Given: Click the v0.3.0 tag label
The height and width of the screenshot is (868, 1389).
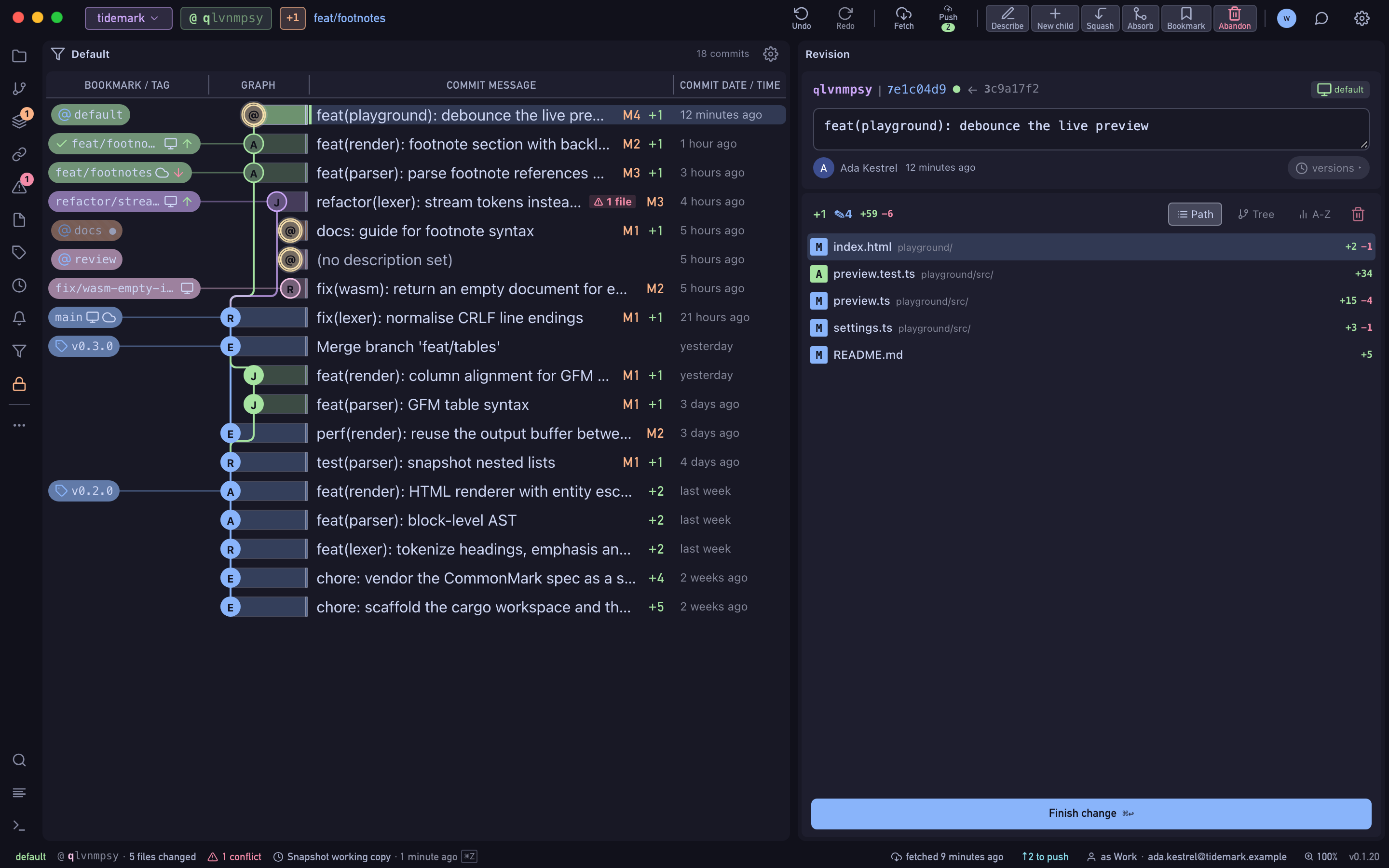Looking at the screenshot, I should pos(84,346).
